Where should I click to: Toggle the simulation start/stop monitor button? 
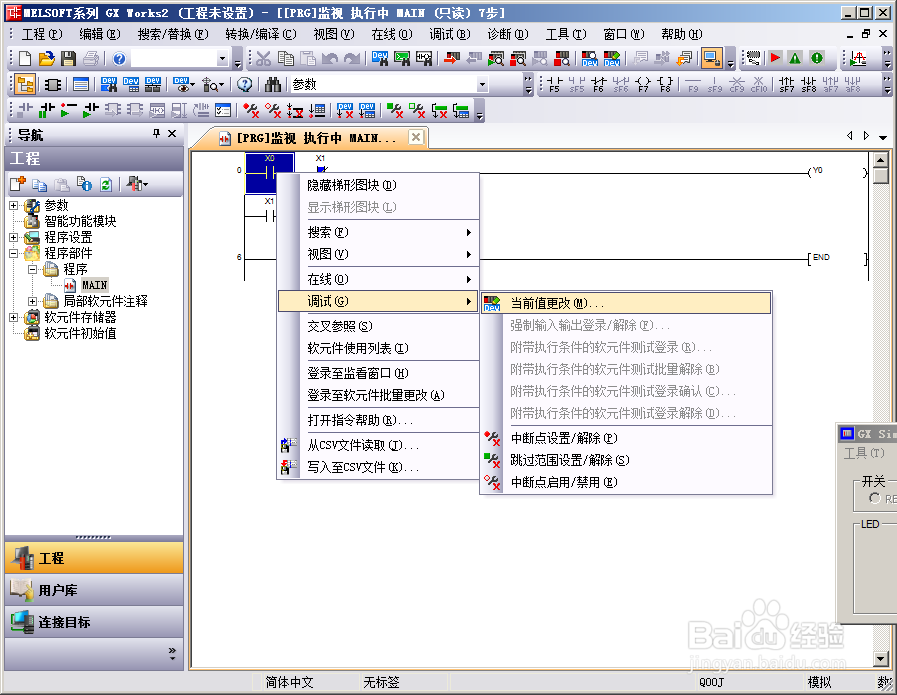coord(711,58)
